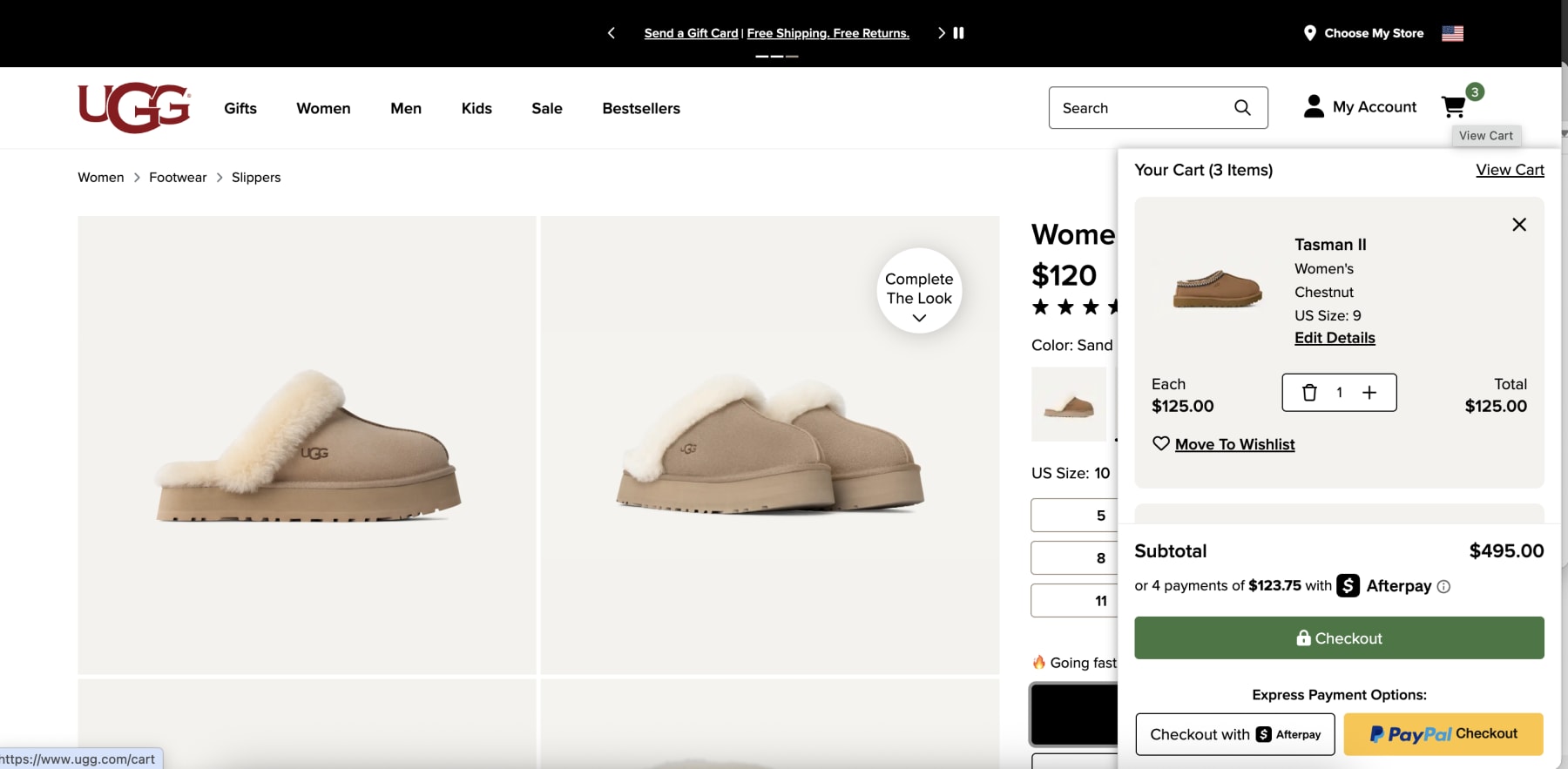Click My Account link text
Viewport: 1568px width, 769px height.
pos(1375,107)
